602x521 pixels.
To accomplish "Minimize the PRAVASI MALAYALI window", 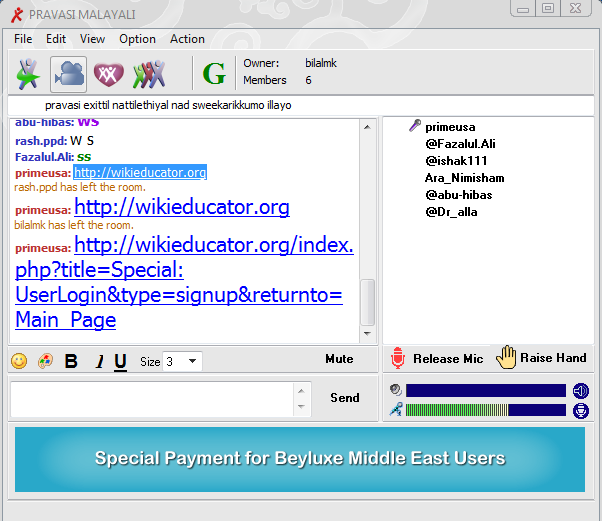I will click(x=523, y=8).
